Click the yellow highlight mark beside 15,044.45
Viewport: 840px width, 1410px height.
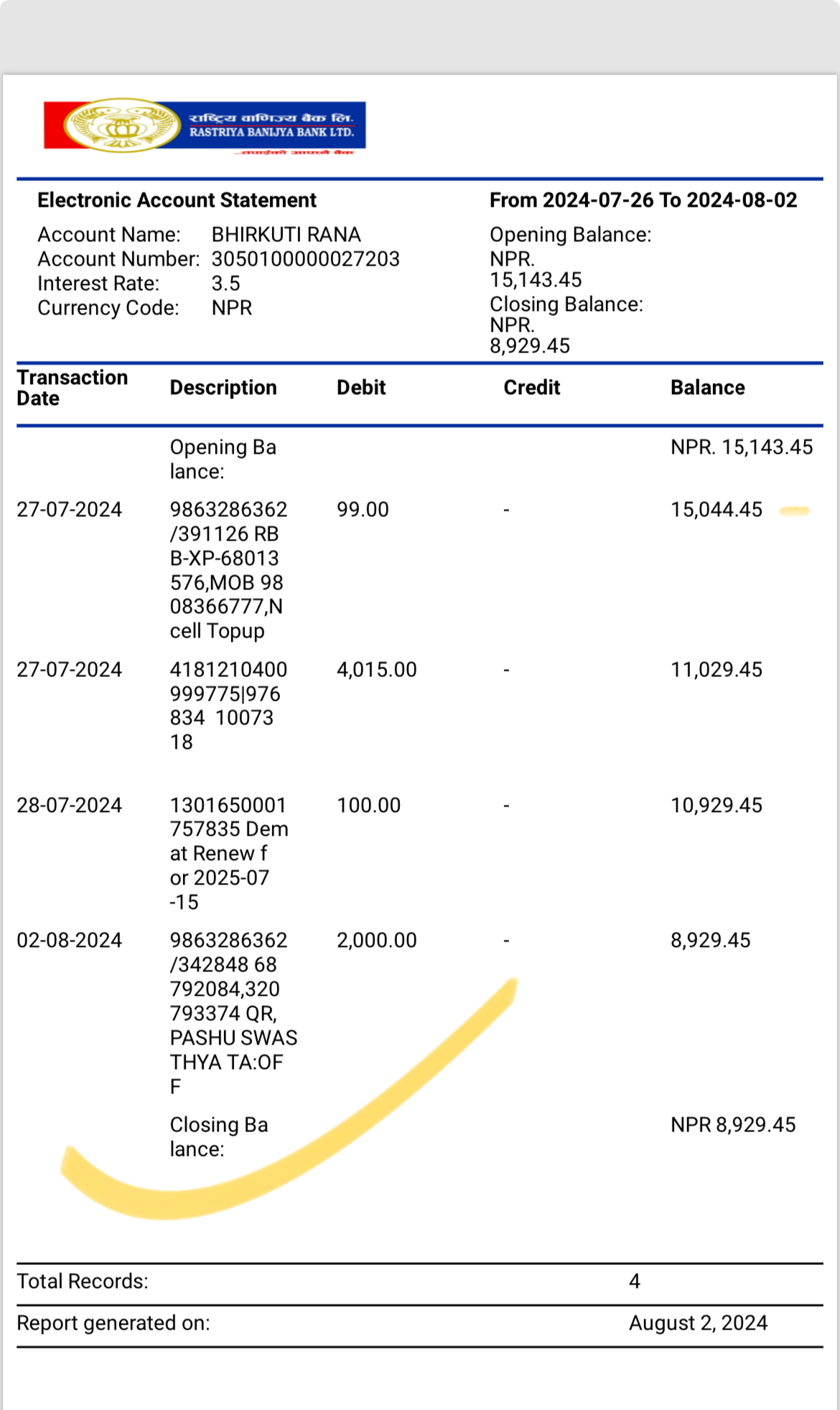pos(794,511)
